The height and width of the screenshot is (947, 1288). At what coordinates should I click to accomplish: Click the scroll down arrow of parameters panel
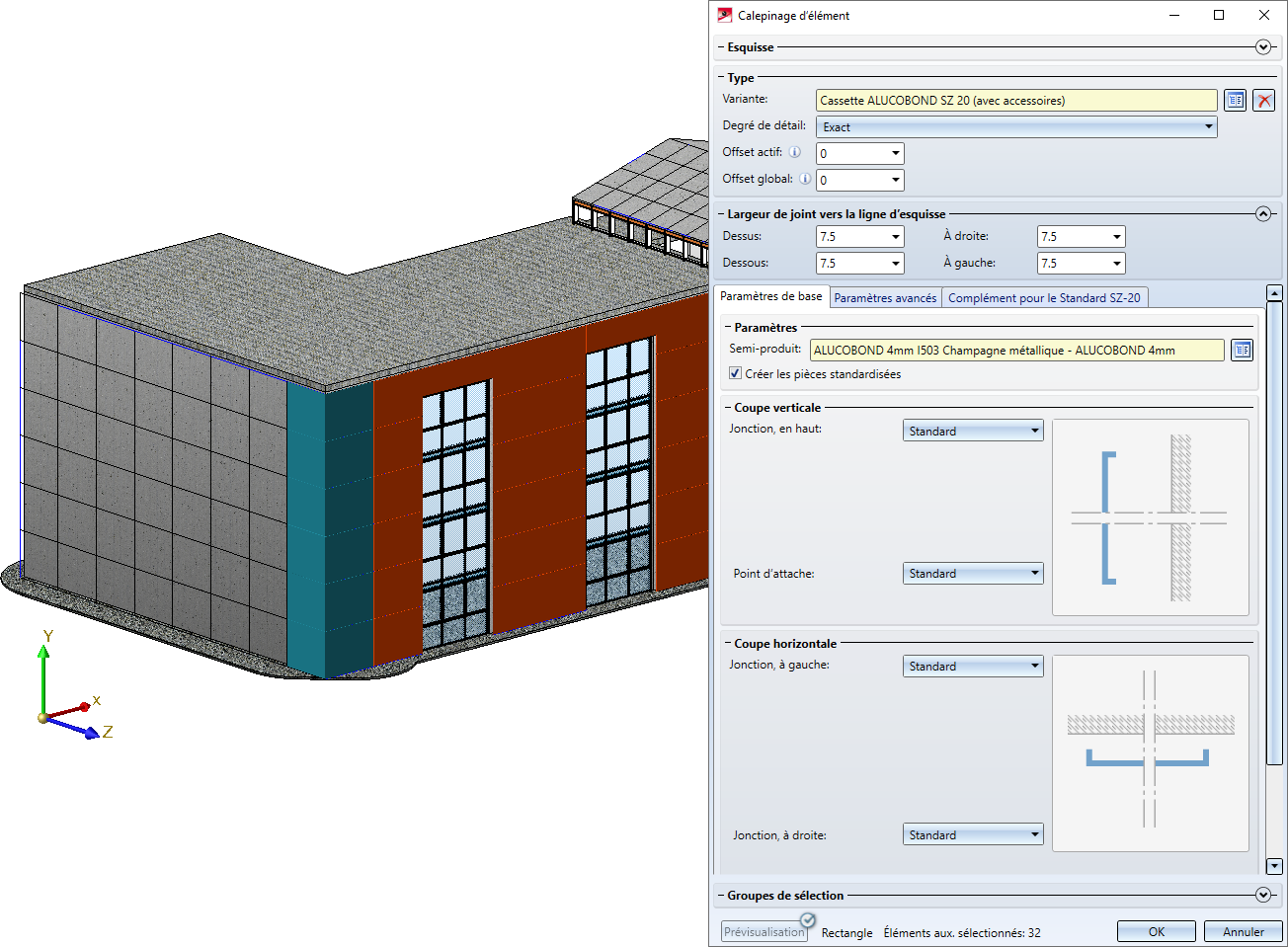pos(1274,866)
